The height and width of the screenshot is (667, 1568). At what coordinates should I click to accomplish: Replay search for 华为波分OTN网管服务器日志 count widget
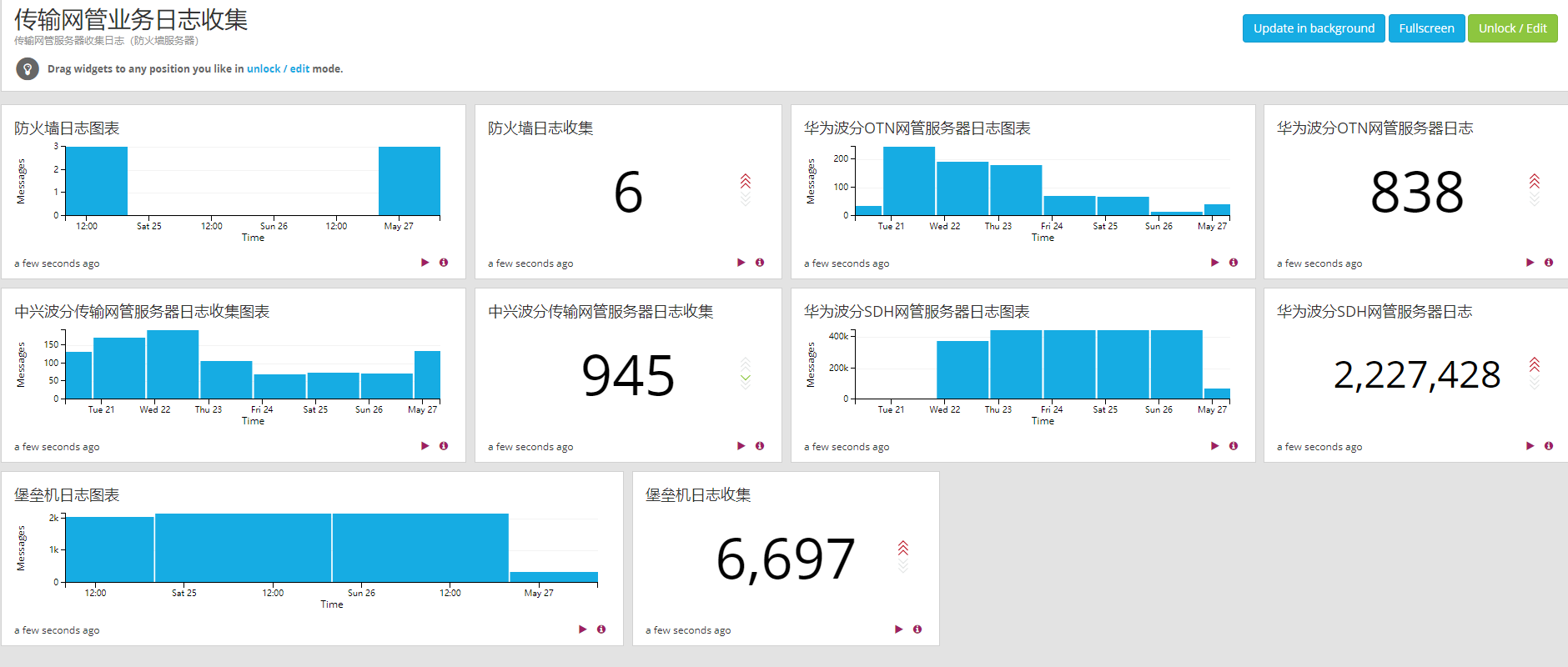(x=1530, y=263)
